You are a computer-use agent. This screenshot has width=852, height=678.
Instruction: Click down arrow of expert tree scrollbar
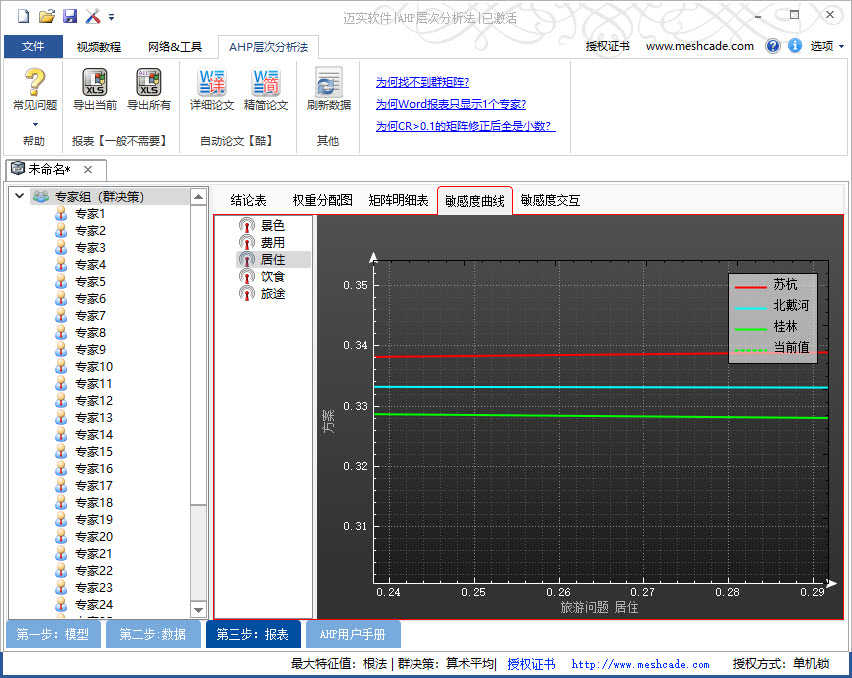198,610
